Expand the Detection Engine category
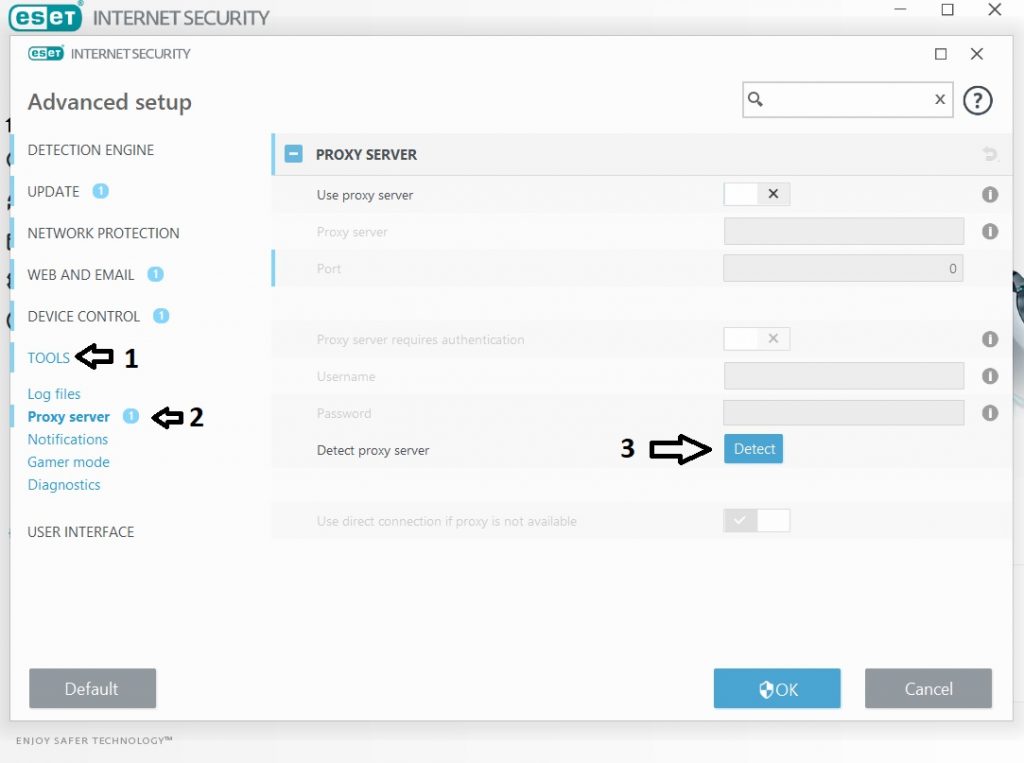Viewport: 1024px width, 763px height. pyautogui.click(x=91, y=150)
